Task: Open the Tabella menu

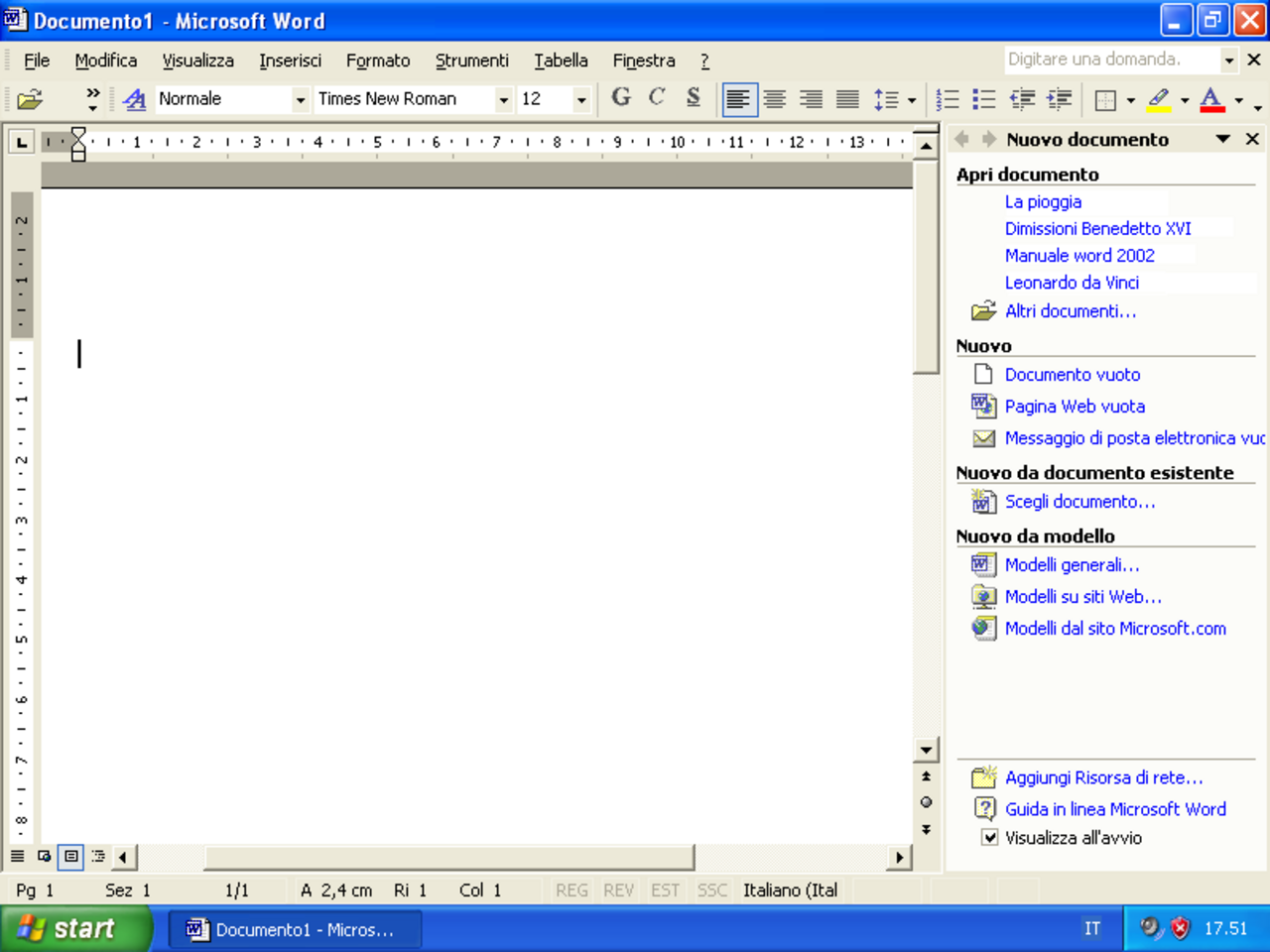Action: tap(561, 60)
